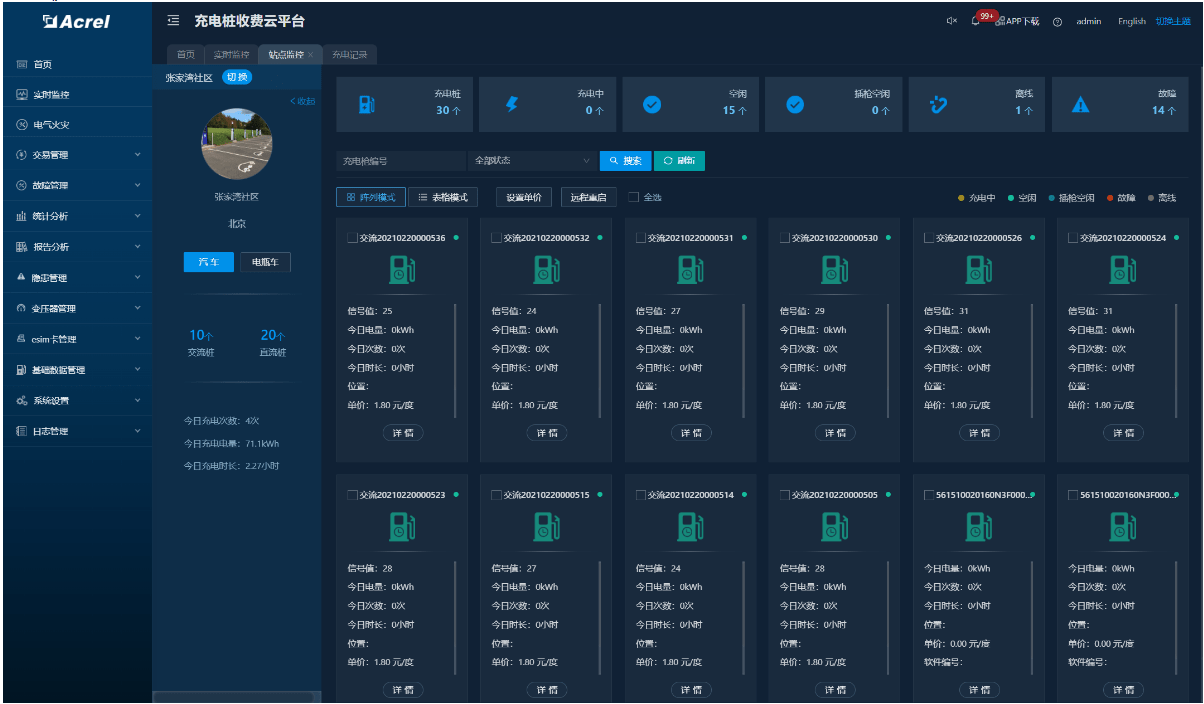Click the 故障 warning triangle icon
This screenshot has width=1204, height=704.
click(x=1080, y=105)
